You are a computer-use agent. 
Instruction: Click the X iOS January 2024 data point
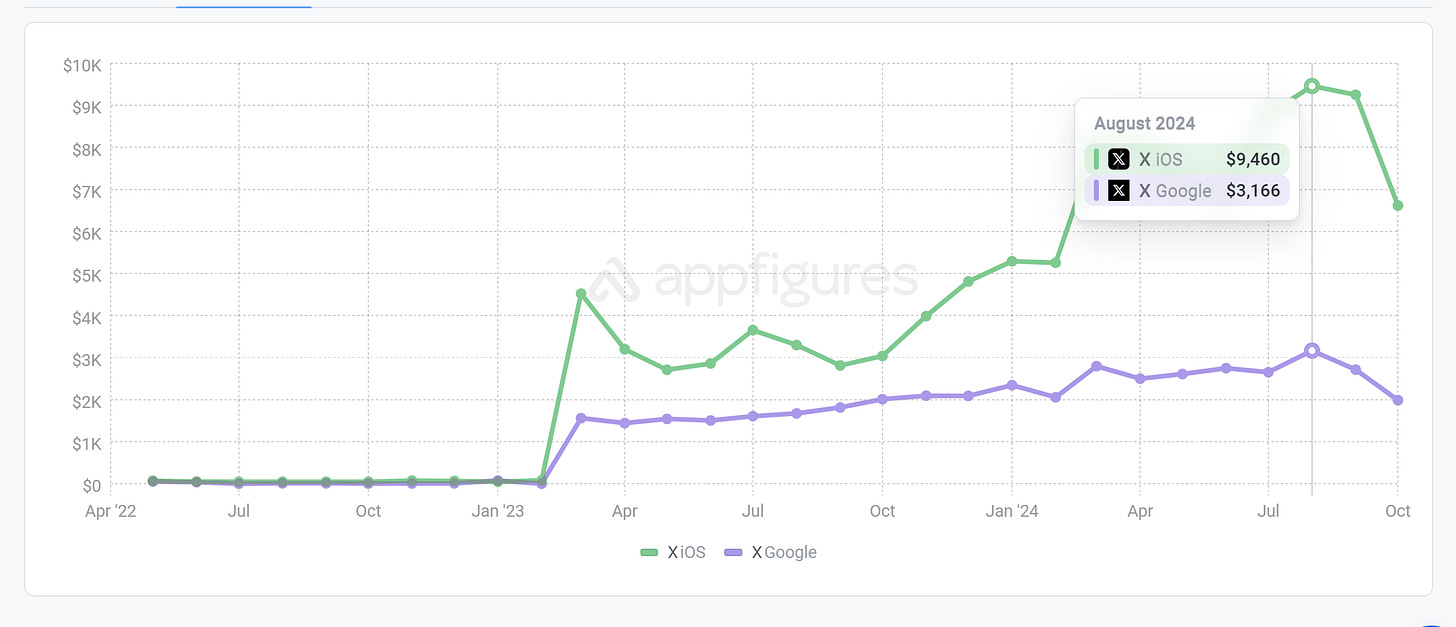(1012, 261)
